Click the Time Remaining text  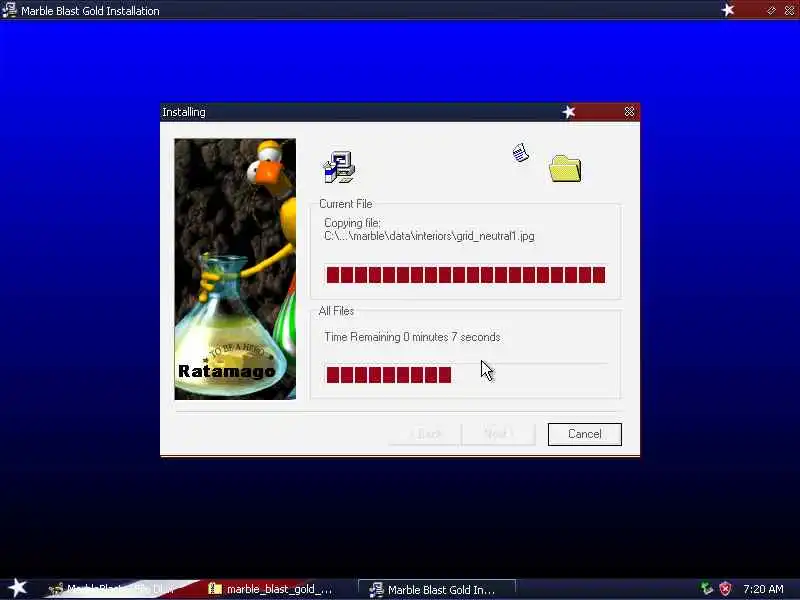pyautogui.click(x=412, y=337)
